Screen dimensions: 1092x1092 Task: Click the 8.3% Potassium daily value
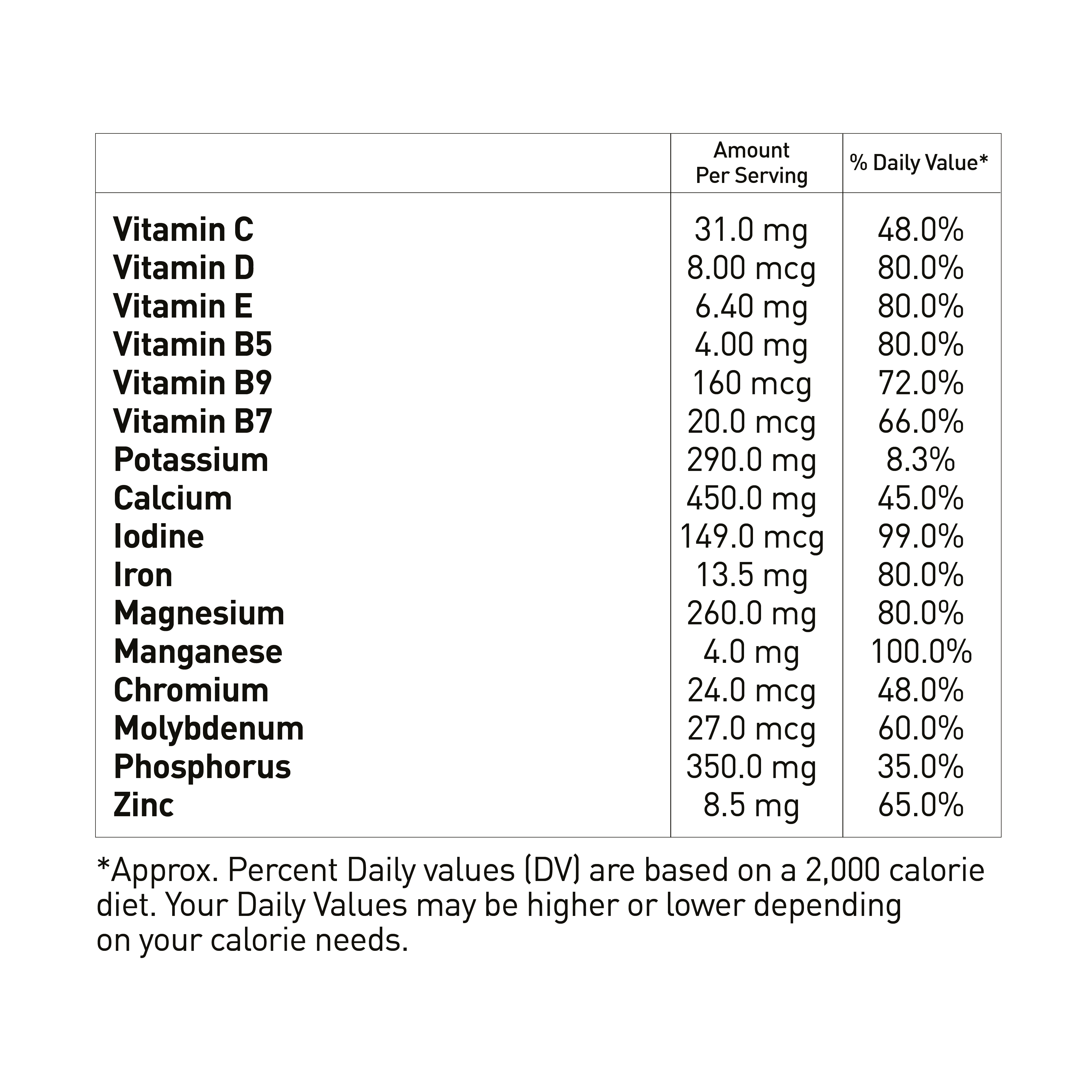point(921,460)
